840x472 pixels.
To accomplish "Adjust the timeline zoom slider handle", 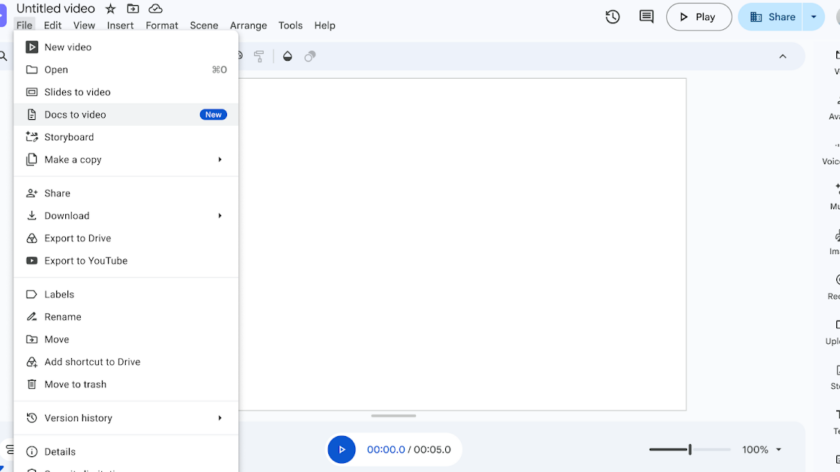I will 690,449.
